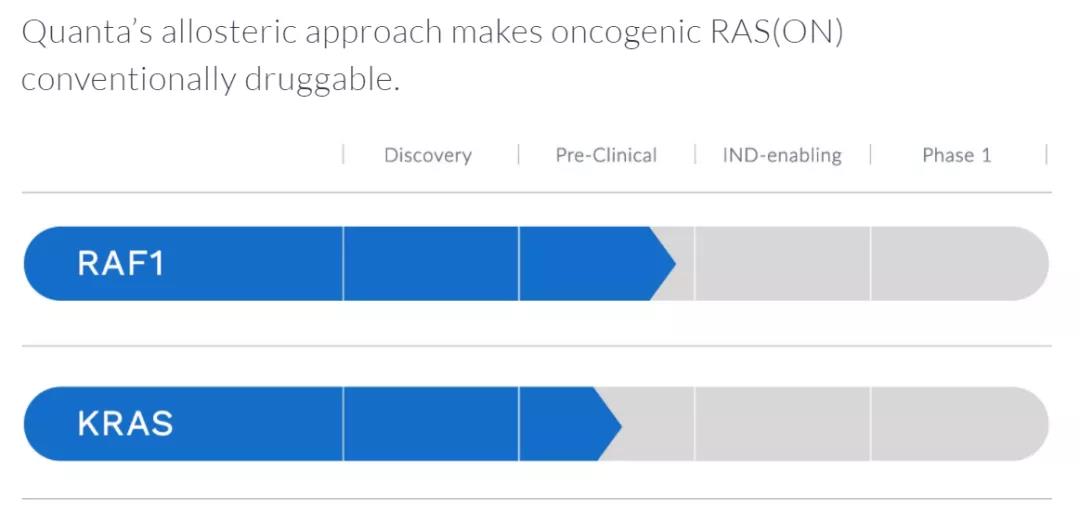1080x524 pixels.
Task: Select the KRAS bar's Discovery segment
Action: pos(430,425)
